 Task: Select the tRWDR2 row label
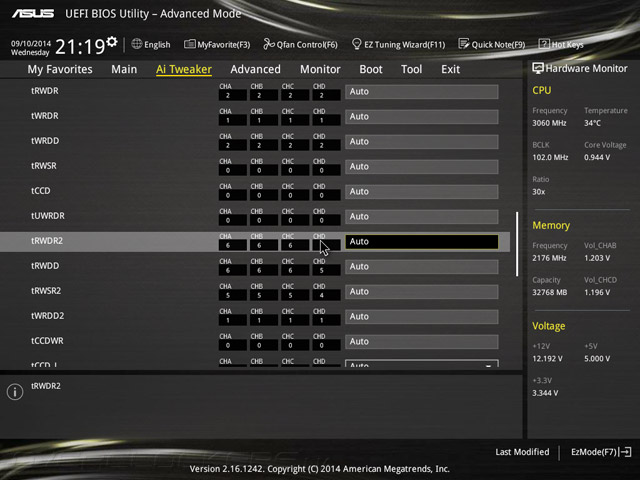tap(47, 241)
